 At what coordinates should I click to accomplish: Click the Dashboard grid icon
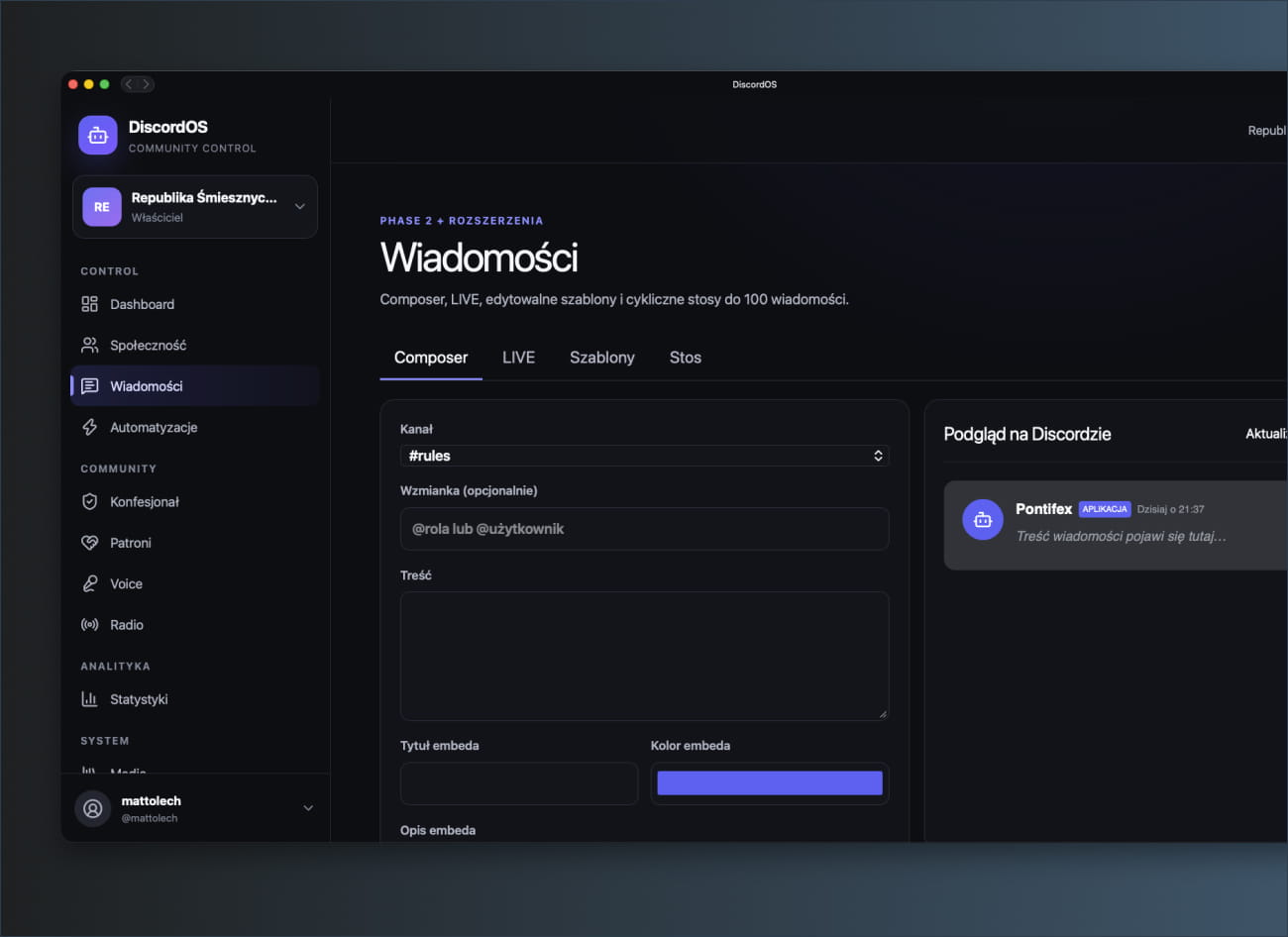(89, 304)
